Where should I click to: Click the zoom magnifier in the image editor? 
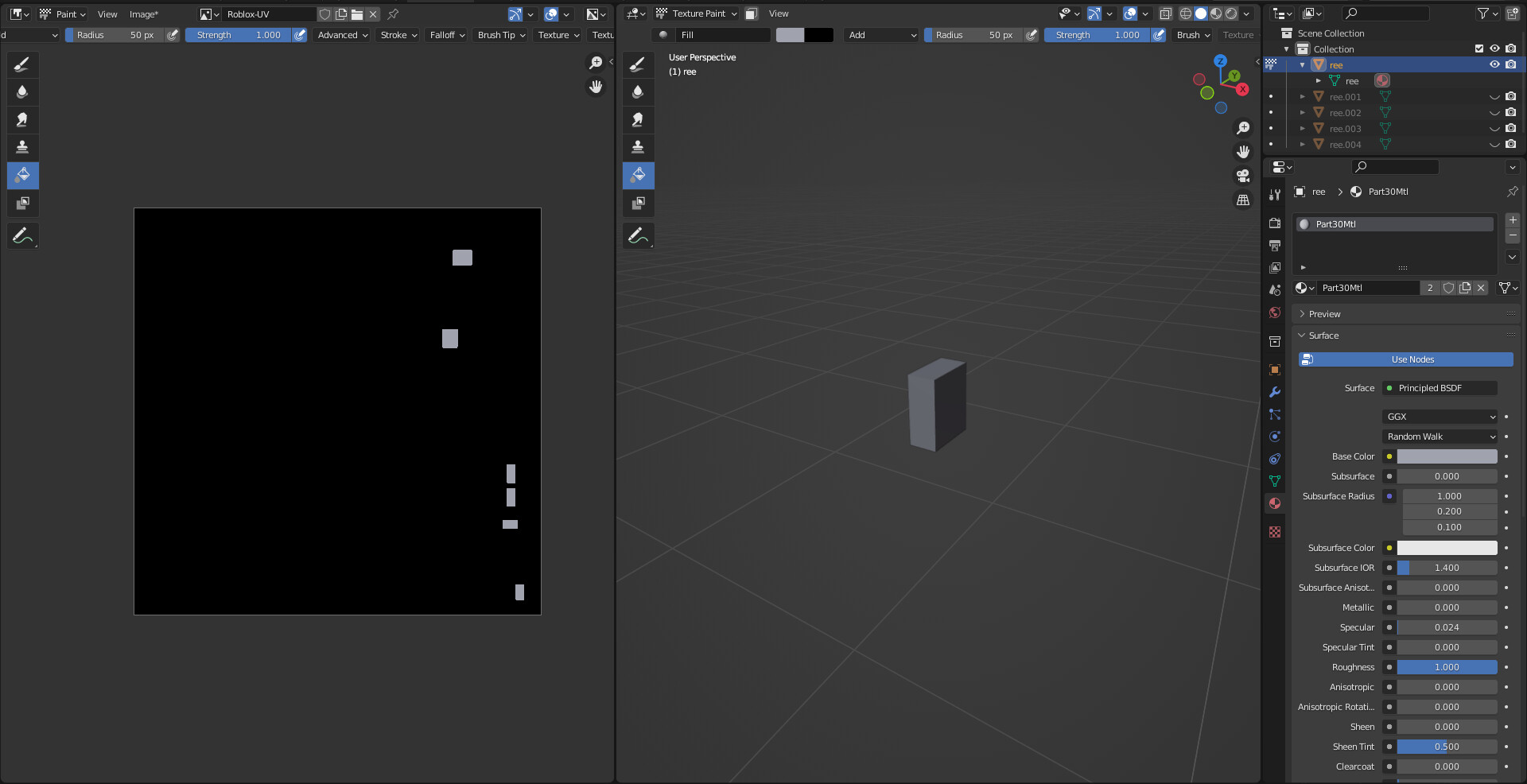[x=596, y=63]
